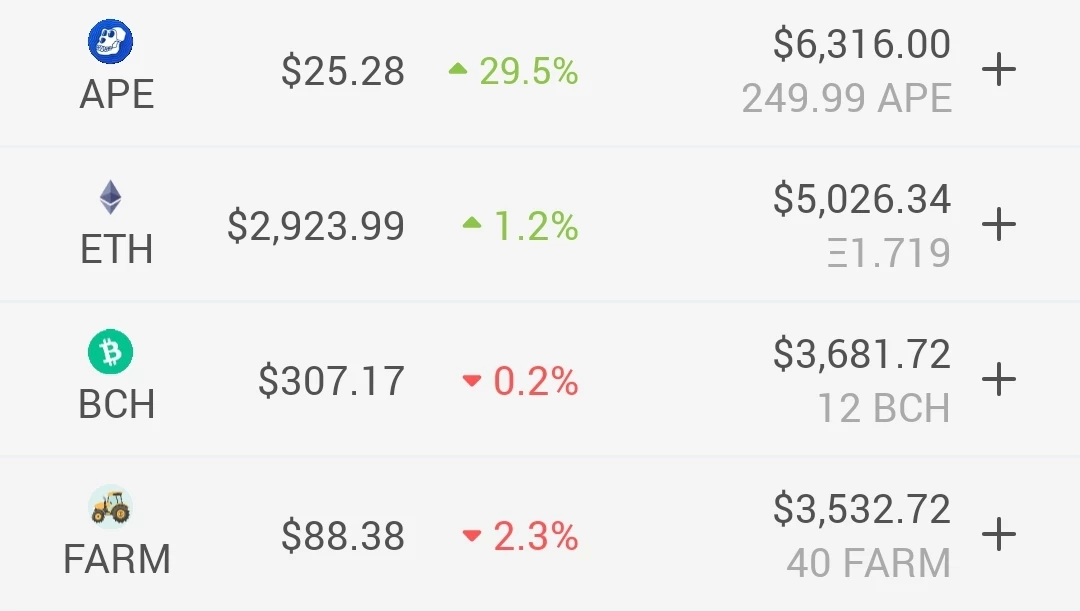Click the FARM tractor logo icon

(110, 507)
